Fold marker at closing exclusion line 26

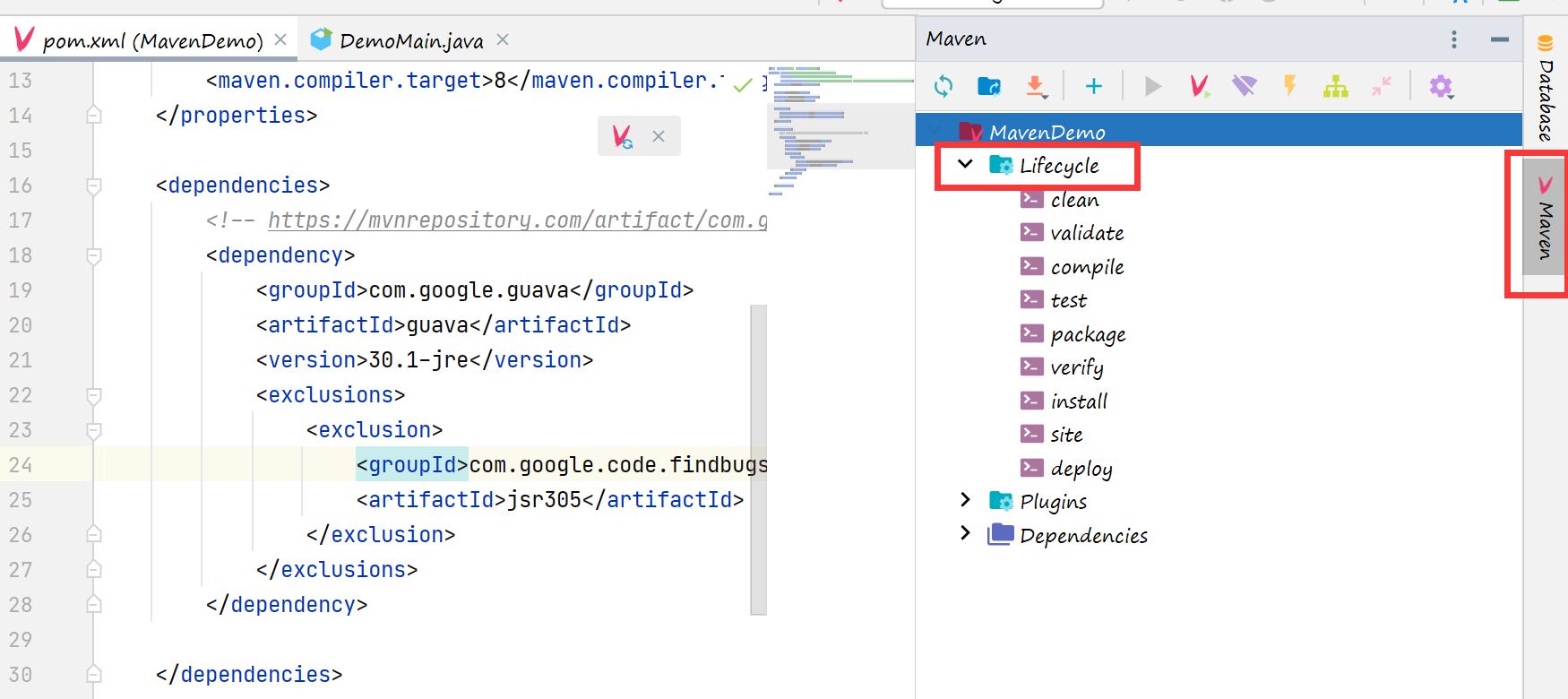point(94,535)
